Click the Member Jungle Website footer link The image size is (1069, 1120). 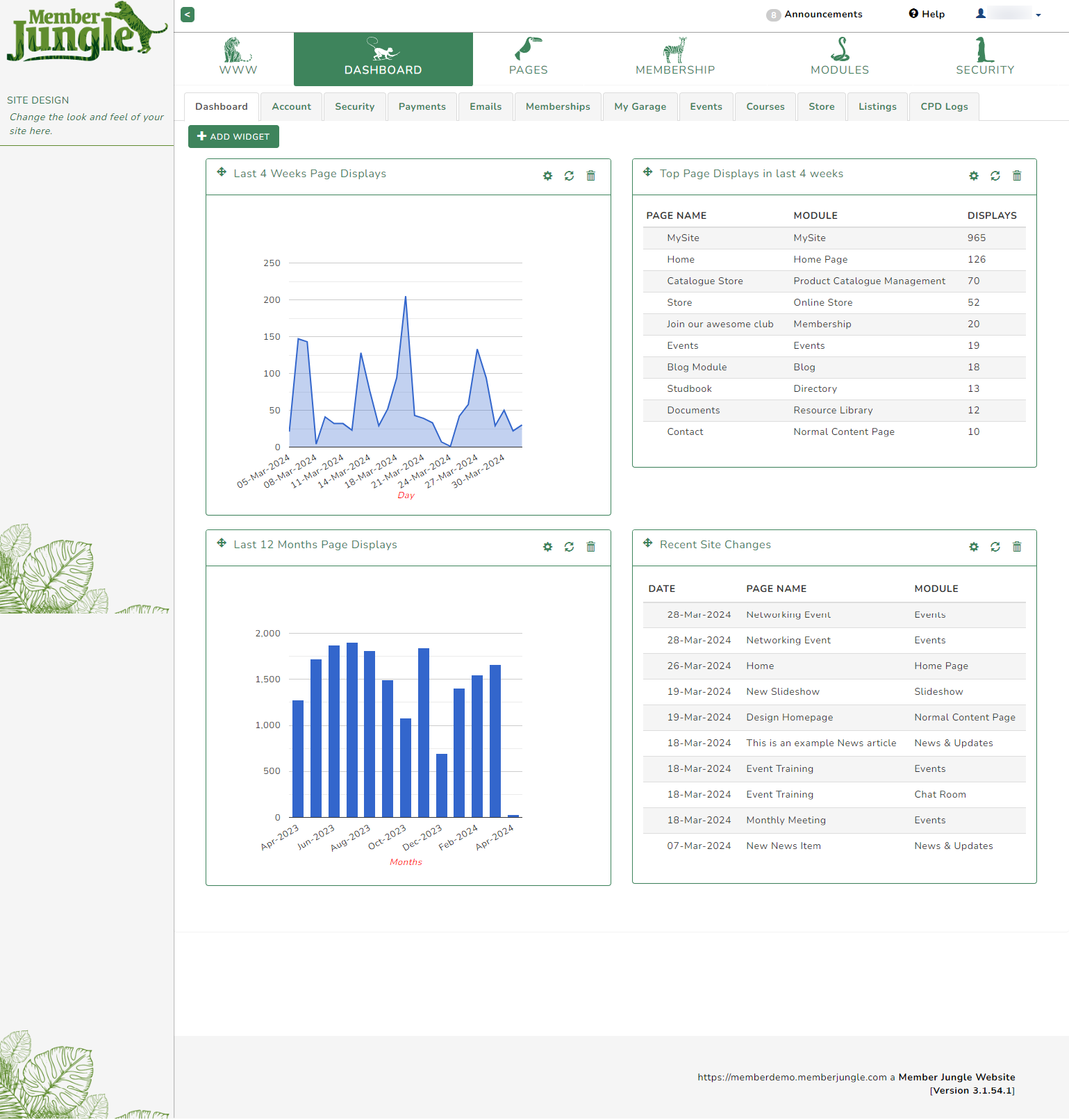tap(956, 1077)
